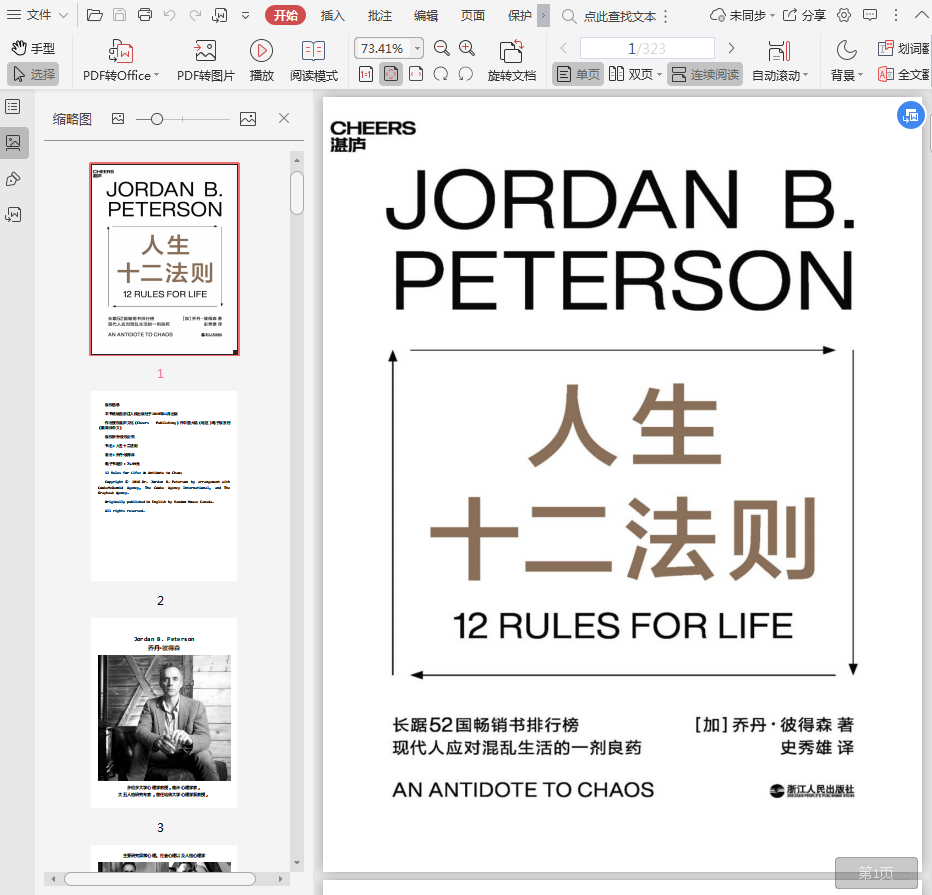Viewport: 932px width, 895px height.
Task: Switch to the 保护 tab
Action: click(x=519, y=15)
